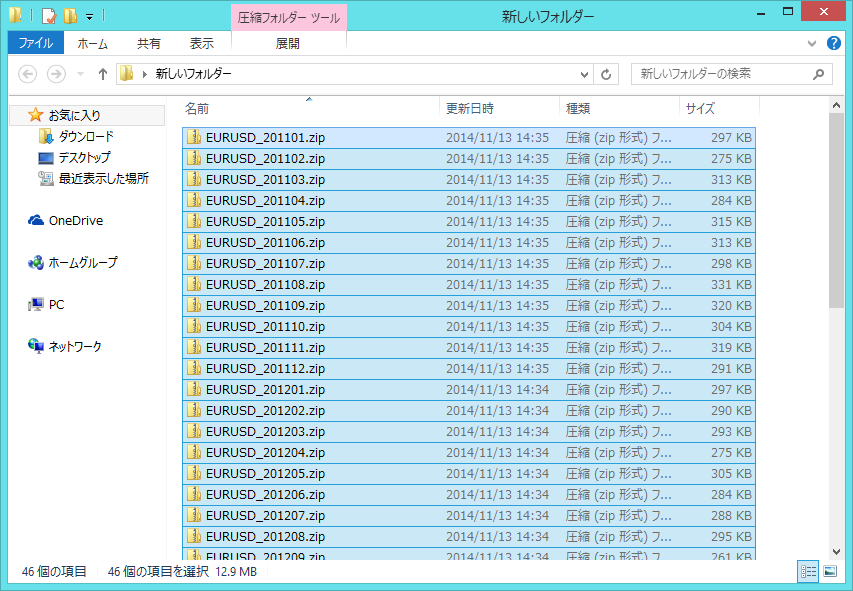Click the New Folder icon in title bar
Viewport: 853px width, 591px height.
(70, 16)
